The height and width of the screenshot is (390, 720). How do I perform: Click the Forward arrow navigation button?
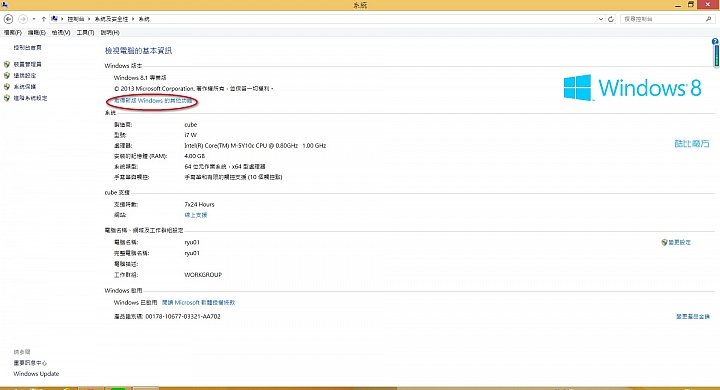point(22,19)
